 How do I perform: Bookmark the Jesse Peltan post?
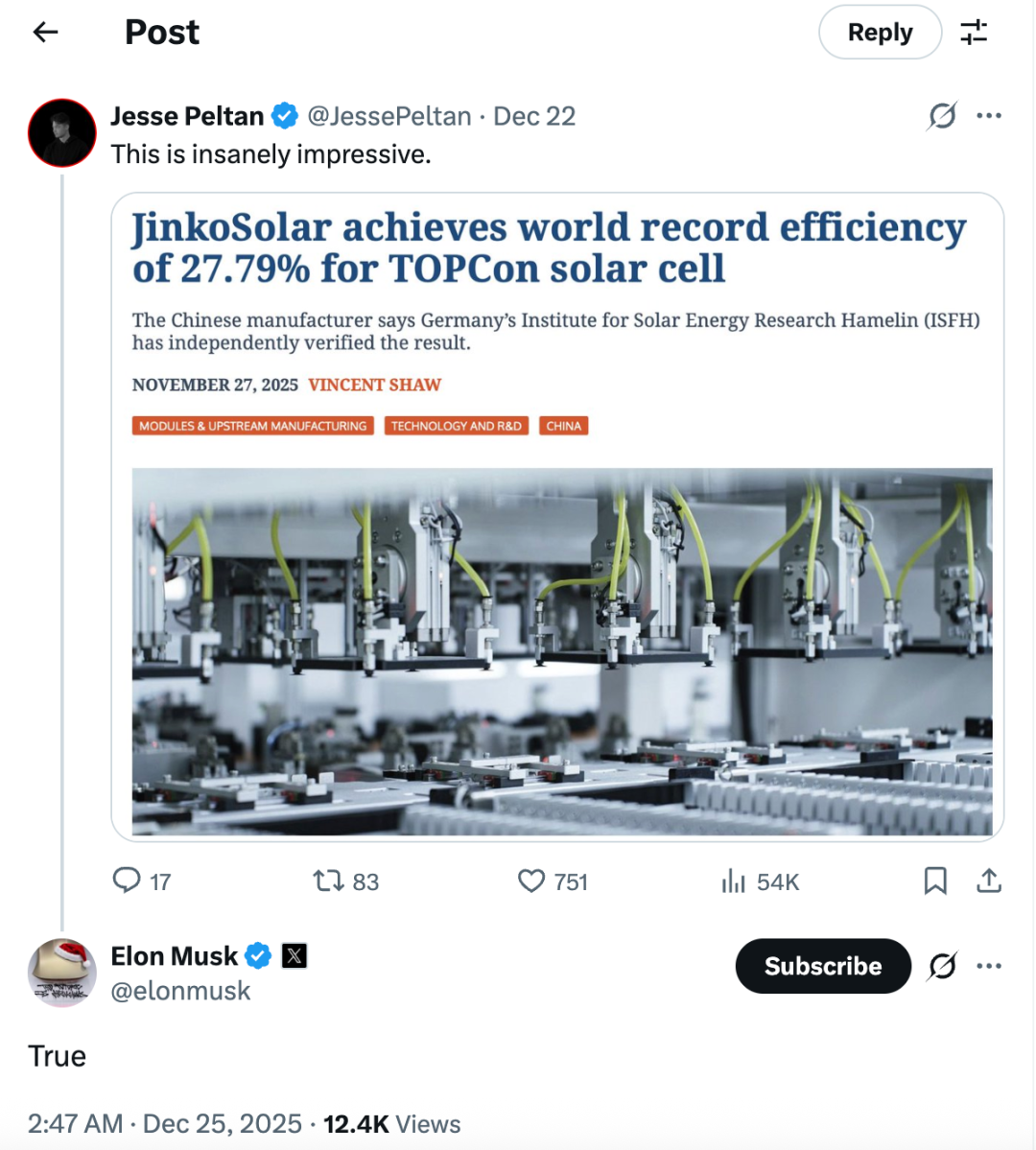tap(935, 880)
